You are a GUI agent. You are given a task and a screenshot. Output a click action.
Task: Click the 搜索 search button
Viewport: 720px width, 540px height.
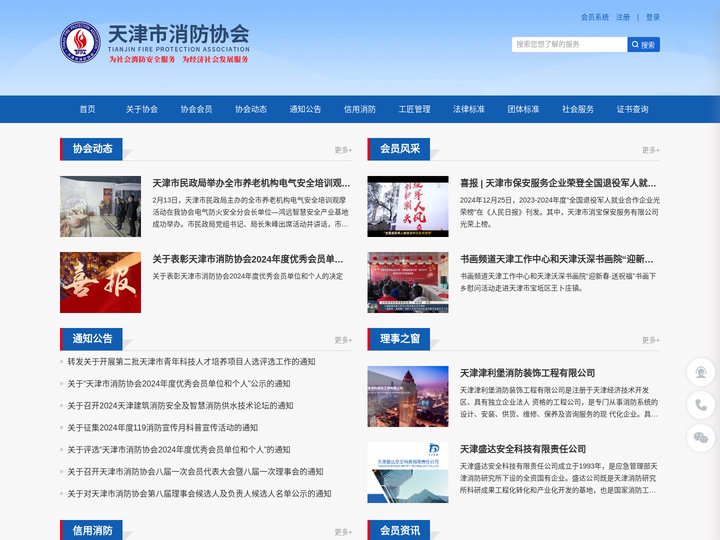[643, 45]
